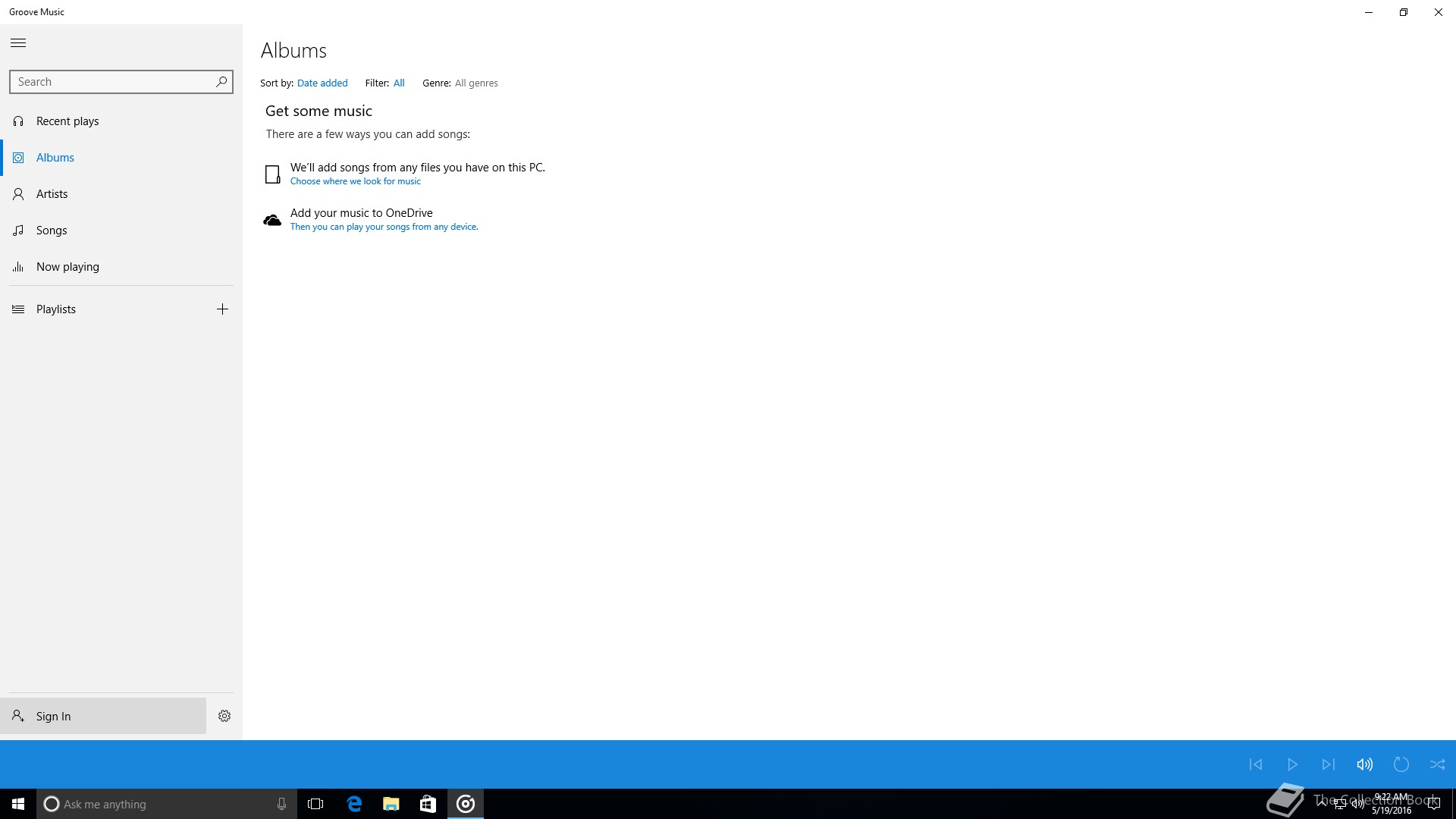Open the Windows Start menu
Viewport: 1456px width, 819px height.
(18, 804)
